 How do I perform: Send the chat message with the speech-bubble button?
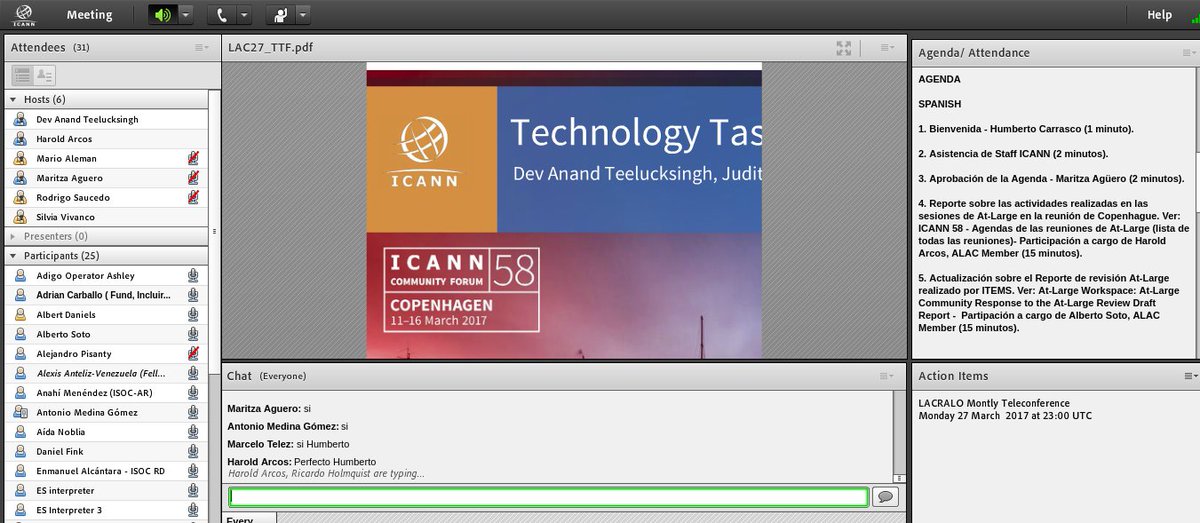point(885,497)
